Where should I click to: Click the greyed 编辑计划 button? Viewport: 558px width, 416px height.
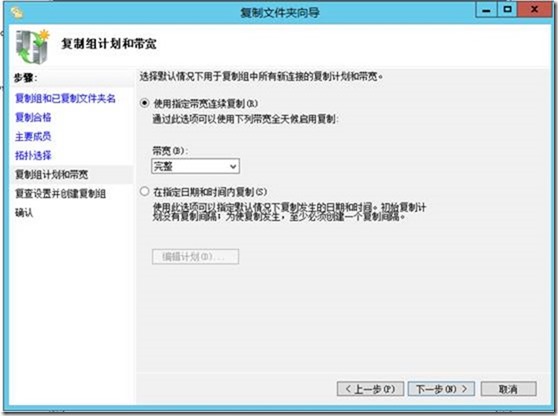195,257
